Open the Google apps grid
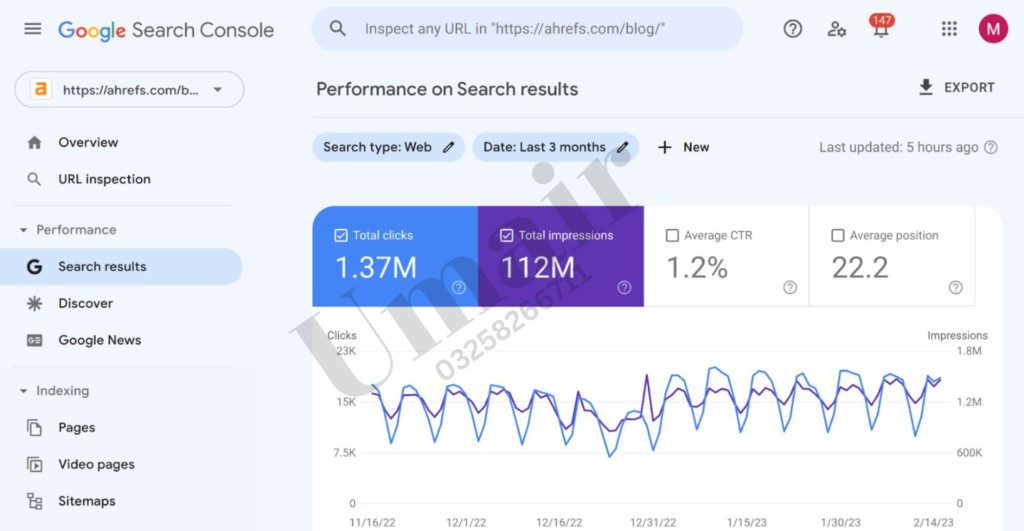This screenshot has width=1024, height=531. point(949,29)
